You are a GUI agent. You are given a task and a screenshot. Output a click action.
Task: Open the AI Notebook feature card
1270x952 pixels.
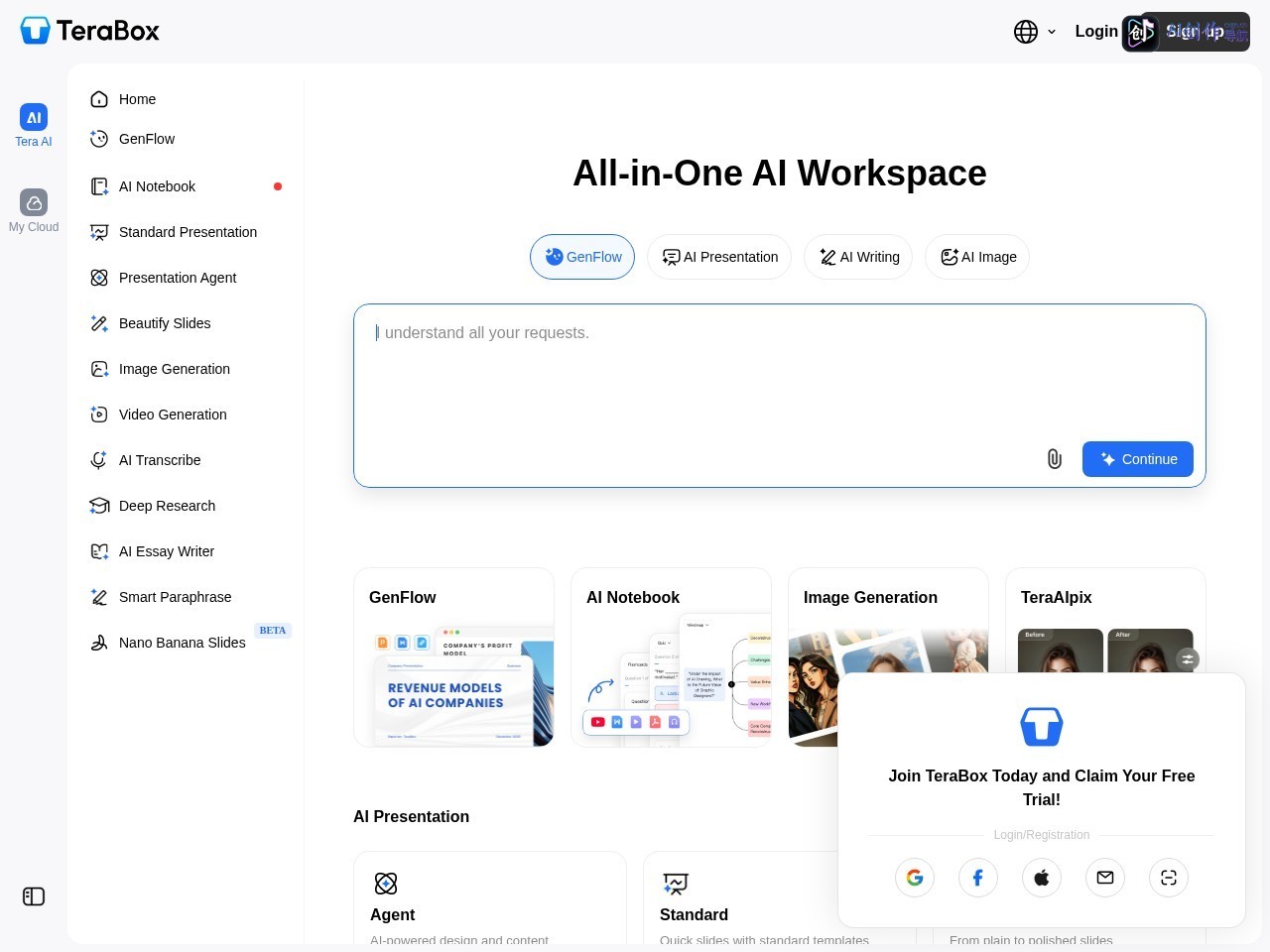tap(671, 657)
